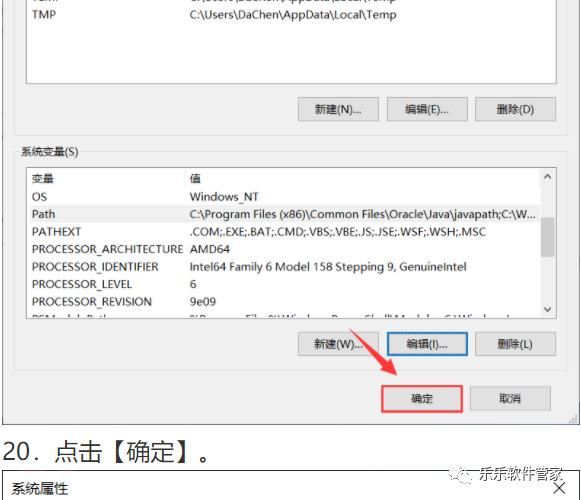Click the 变量 column header

(x=107, y=179)
